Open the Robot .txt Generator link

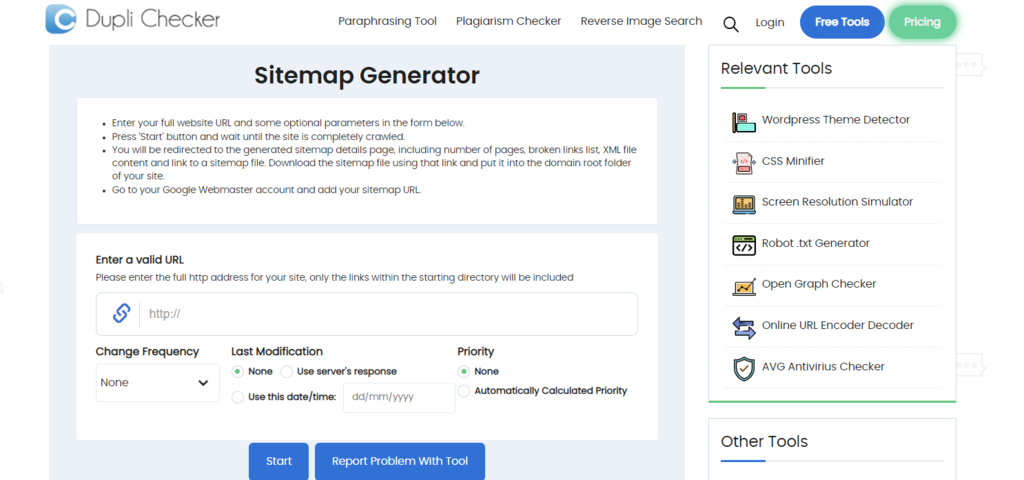pyautogui.click(x=816, y=244)
